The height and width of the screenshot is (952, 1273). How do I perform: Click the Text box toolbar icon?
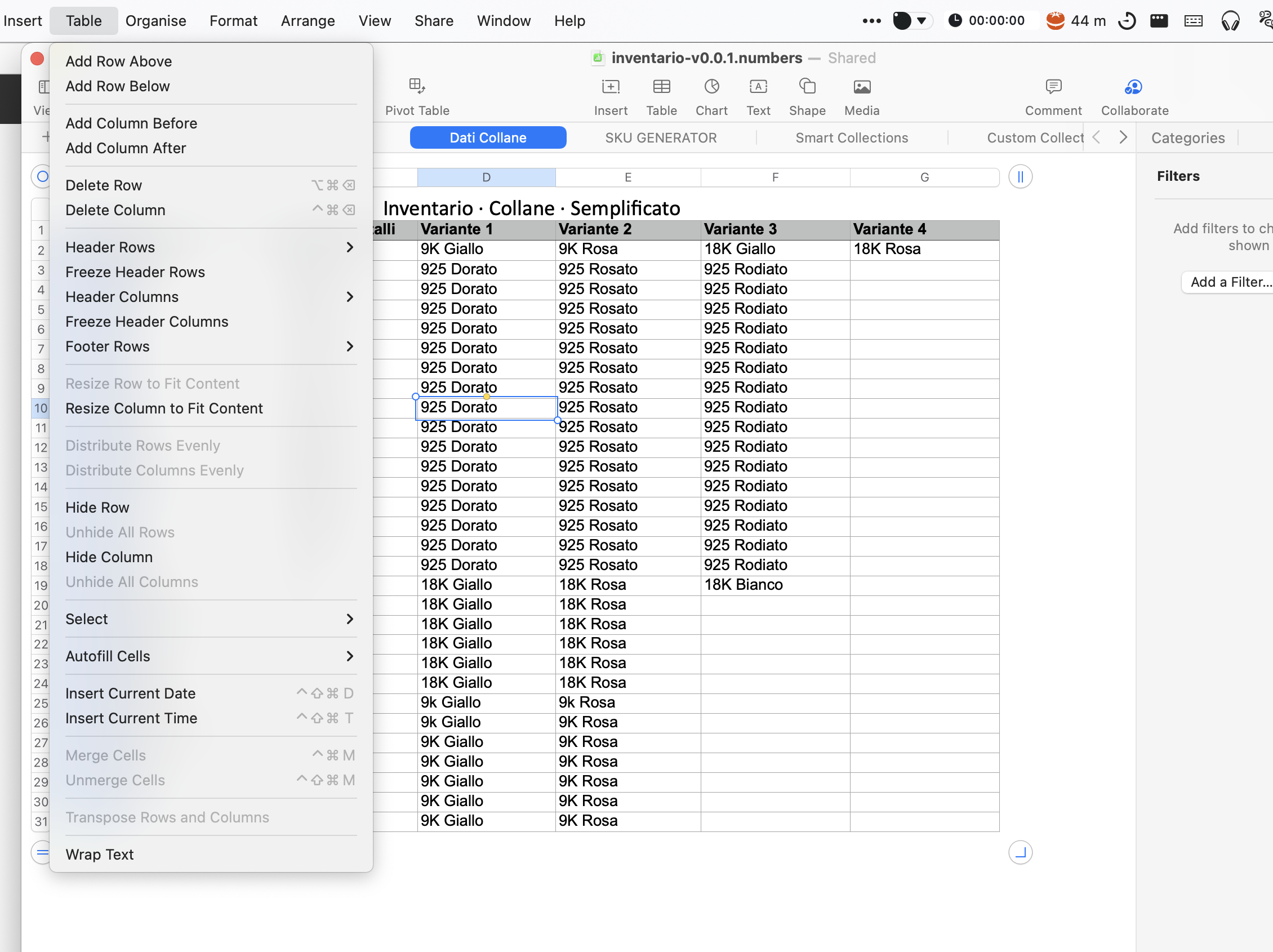758,87
